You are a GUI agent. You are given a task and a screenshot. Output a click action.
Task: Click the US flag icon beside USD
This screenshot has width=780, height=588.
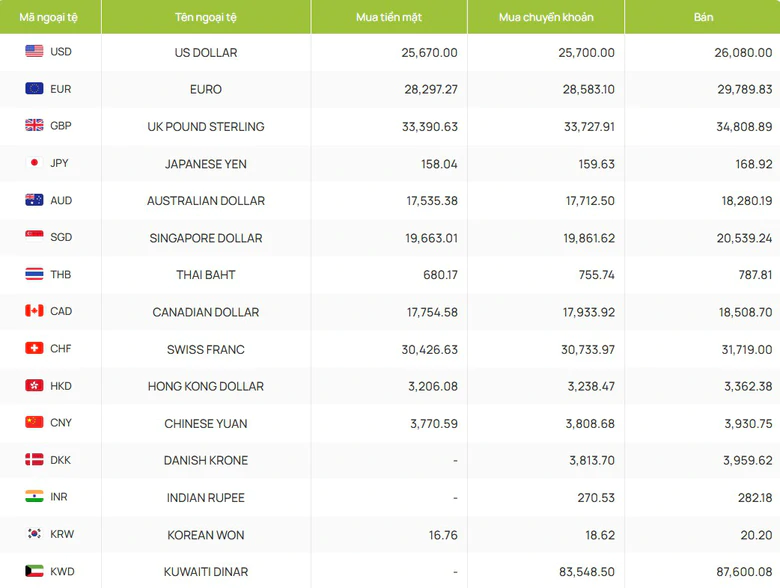click(34, 51)
